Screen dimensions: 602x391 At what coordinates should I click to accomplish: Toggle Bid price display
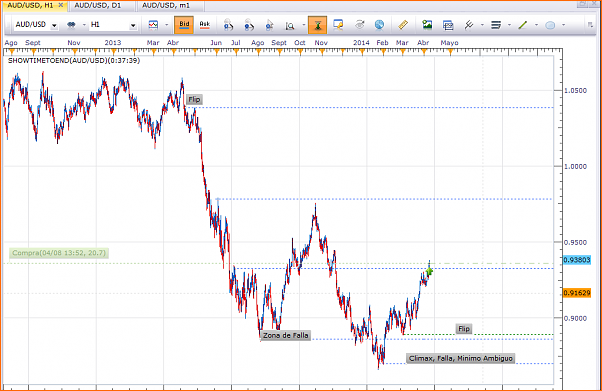point(184,25)
